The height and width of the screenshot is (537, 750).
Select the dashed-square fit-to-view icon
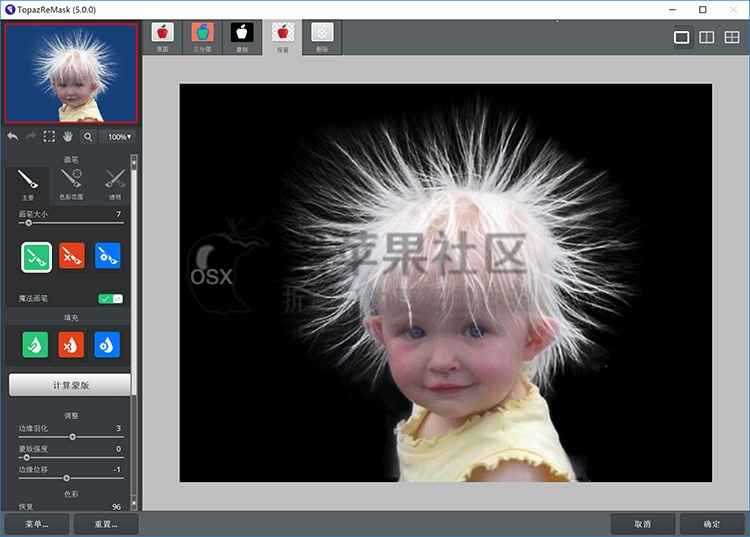[x=49, y=137]
